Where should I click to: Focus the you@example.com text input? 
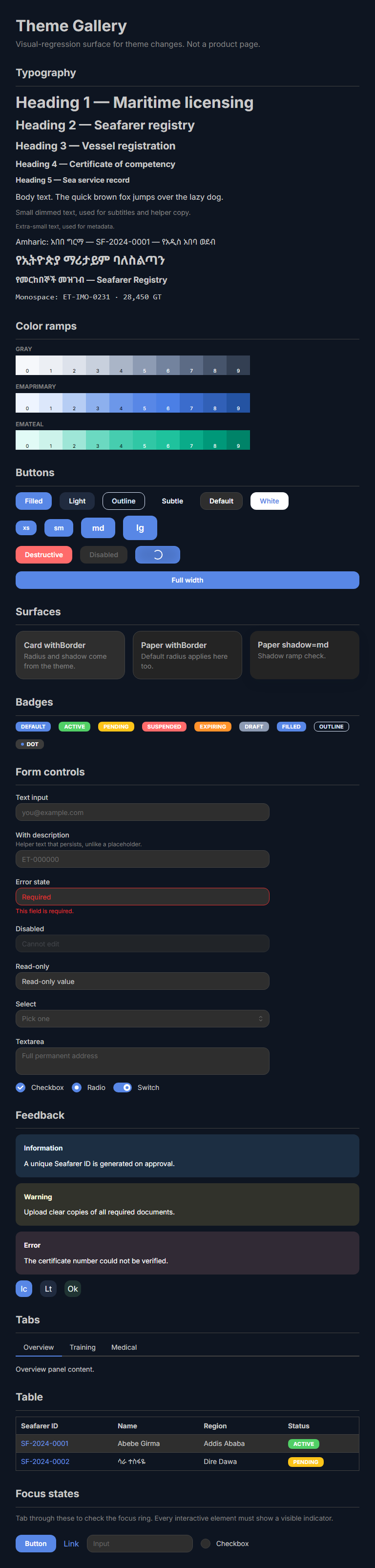click(143, 812)
